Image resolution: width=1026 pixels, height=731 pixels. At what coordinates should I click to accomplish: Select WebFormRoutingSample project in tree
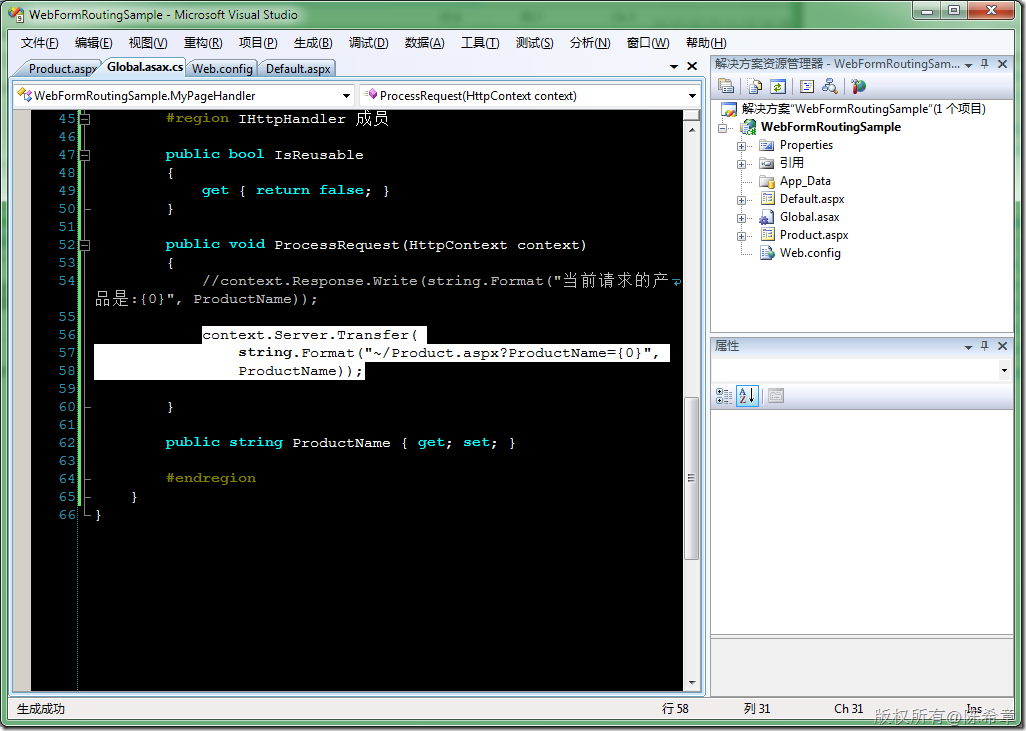(830, 127)
